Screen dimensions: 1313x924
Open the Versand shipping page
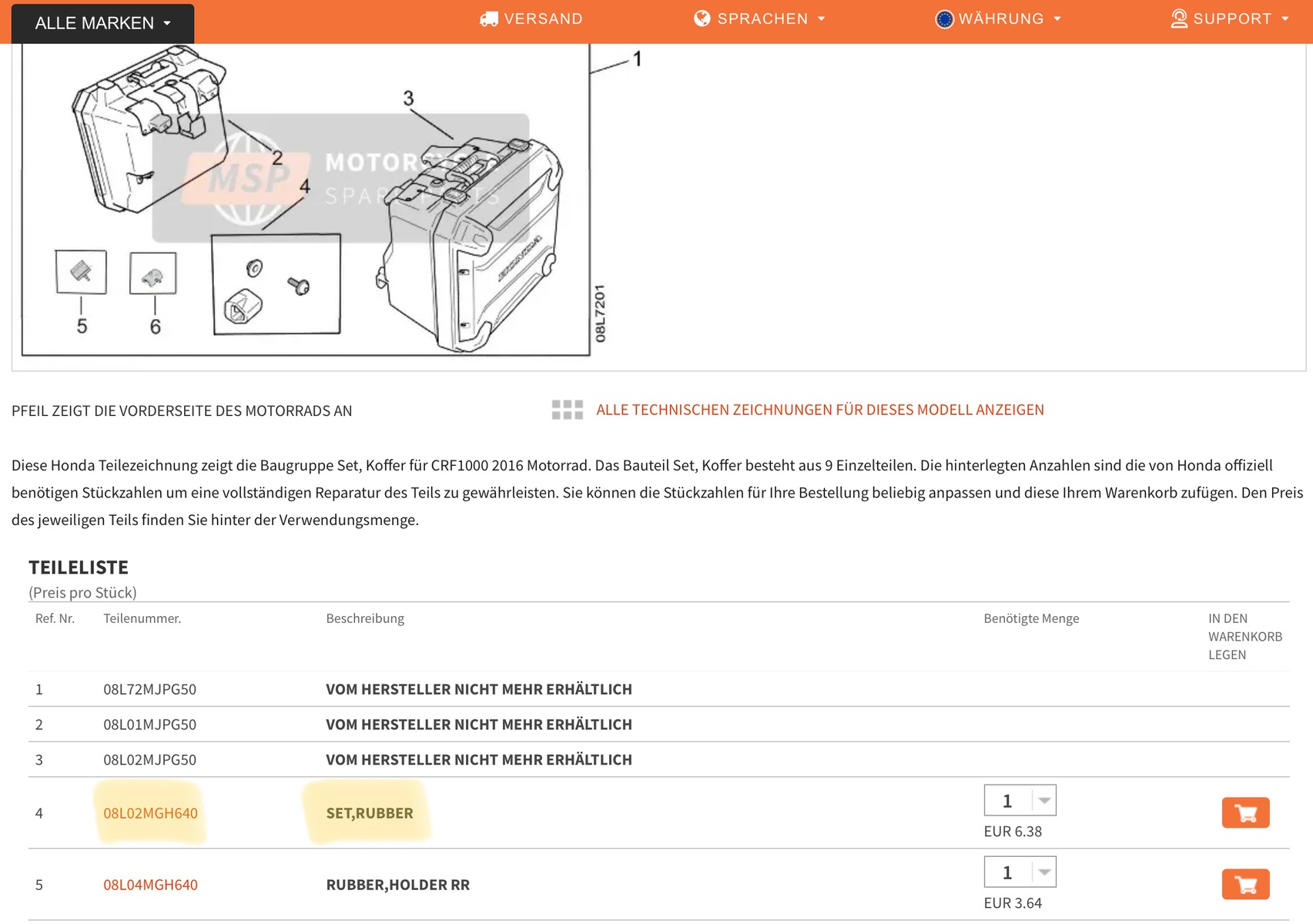click(543, 18)
